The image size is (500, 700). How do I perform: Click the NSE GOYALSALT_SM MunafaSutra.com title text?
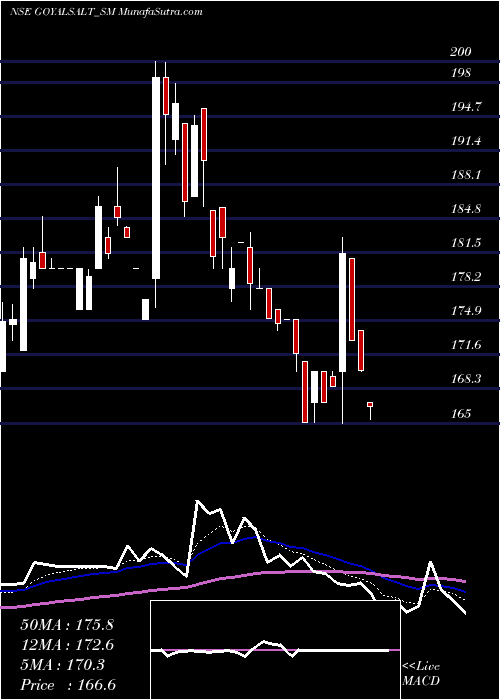tap(106, 12)
